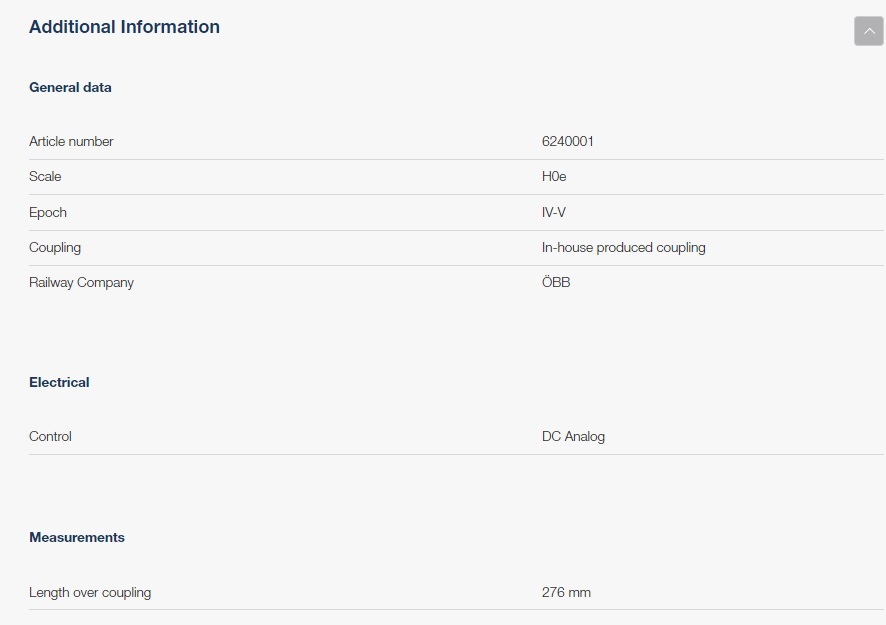Click the Scale row label
Viewport: 886px width, 625px height.
tap(45, 177)
